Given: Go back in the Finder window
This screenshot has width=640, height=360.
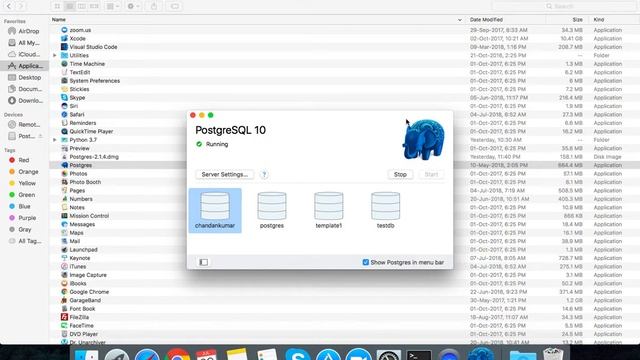Looking at the screenshot, I should pos(9,6).
